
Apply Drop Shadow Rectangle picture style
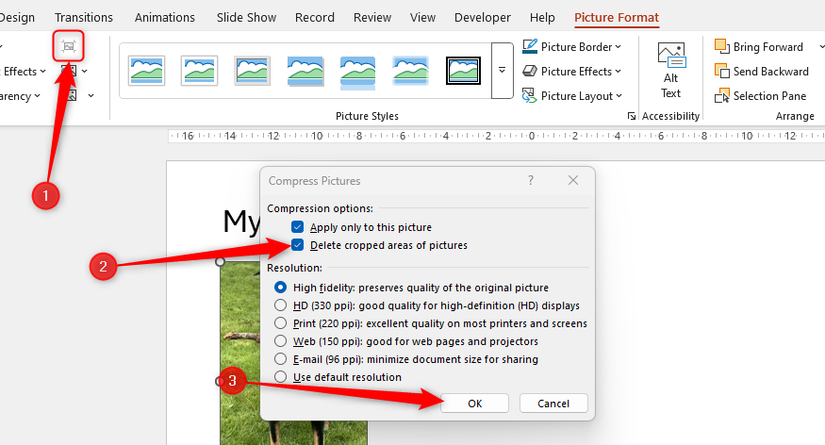[305, 70]
